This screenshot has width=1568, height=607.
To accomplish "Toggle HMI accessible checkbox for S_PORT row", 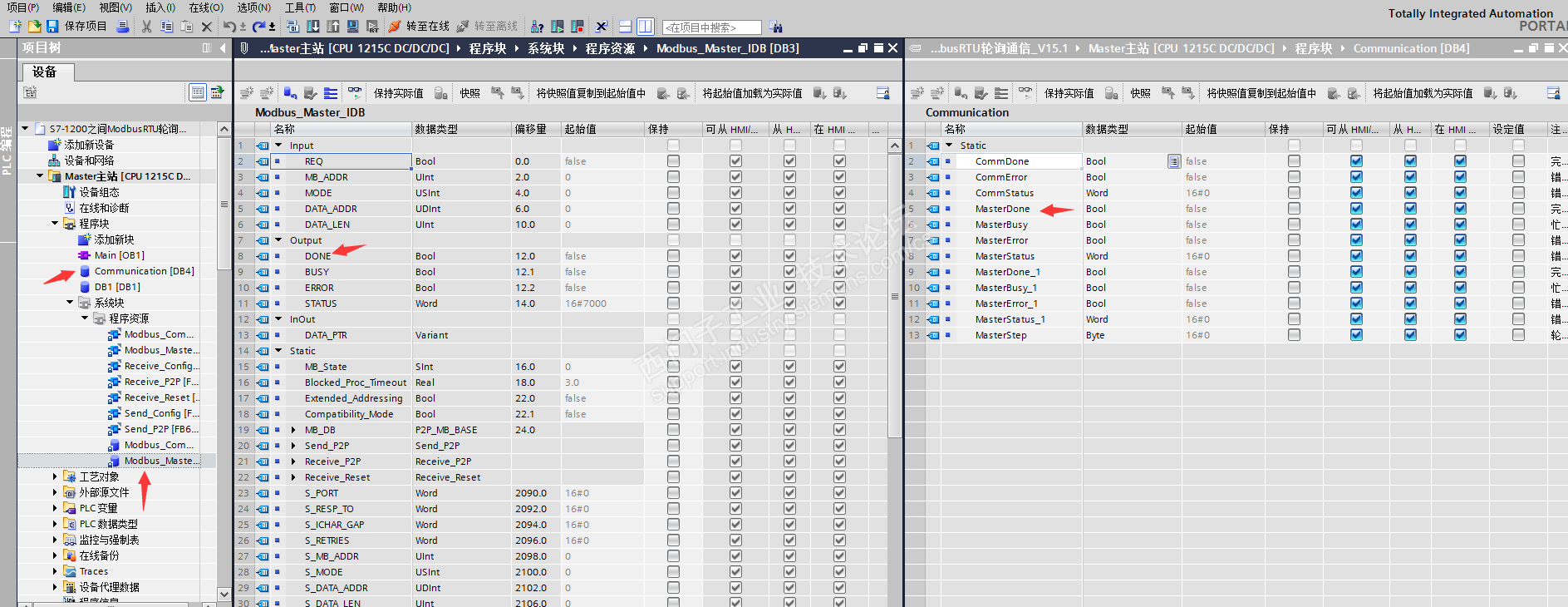I will [735, 493].
